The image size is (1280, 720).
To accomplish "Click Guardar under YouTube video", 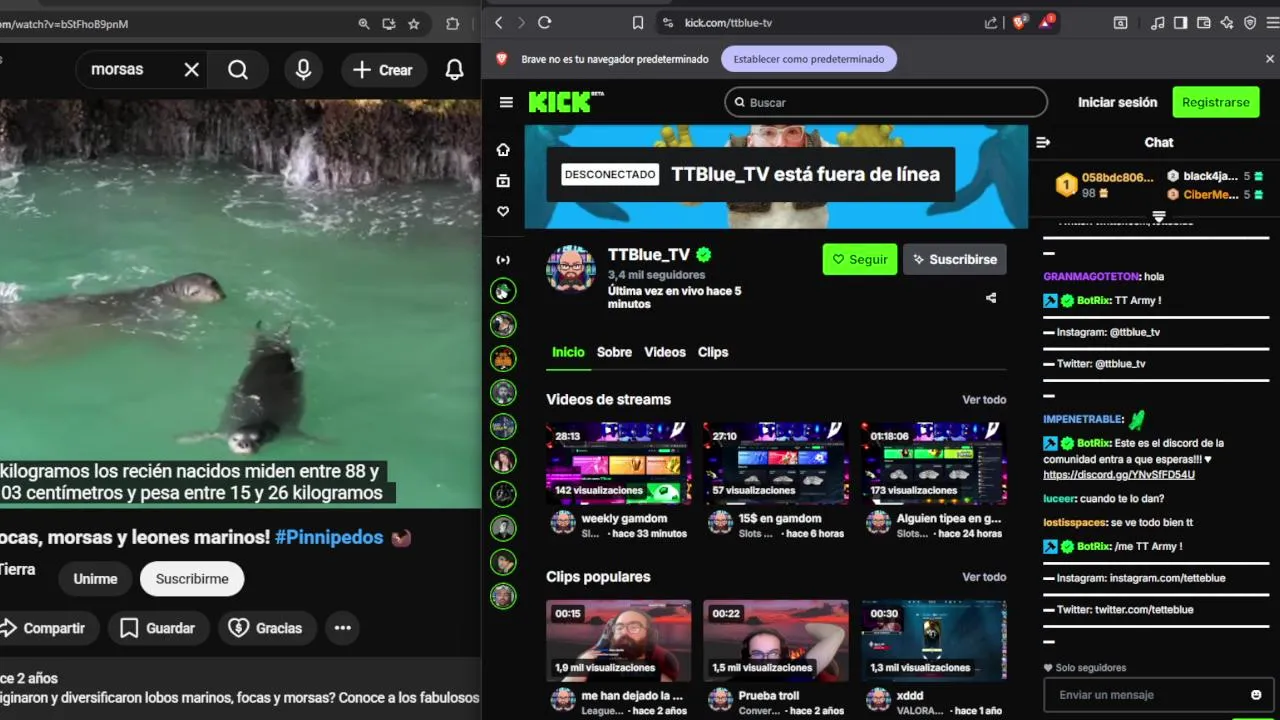I will pos(158,628).
